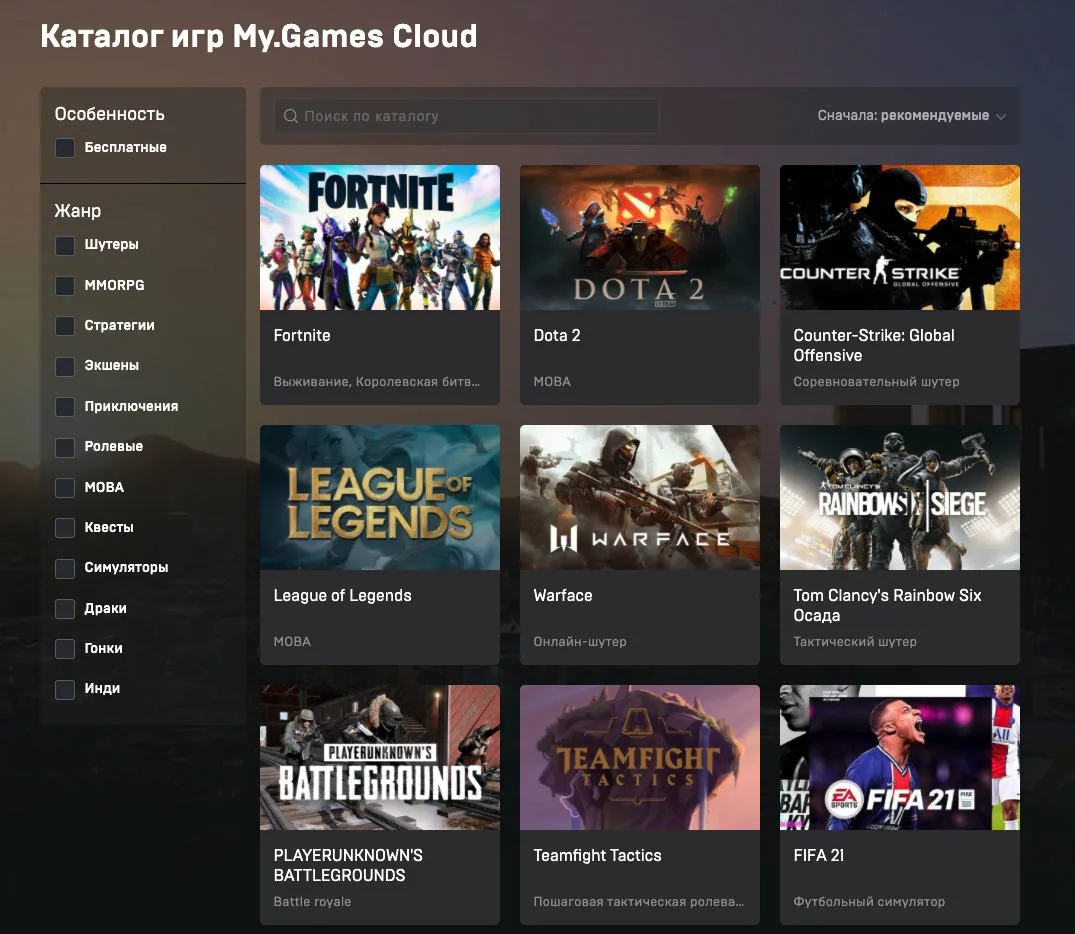This screenshot has height=934, width=1075.
Task: Click the sort dropdown chevron arrow
Action: pos(1001,117)
